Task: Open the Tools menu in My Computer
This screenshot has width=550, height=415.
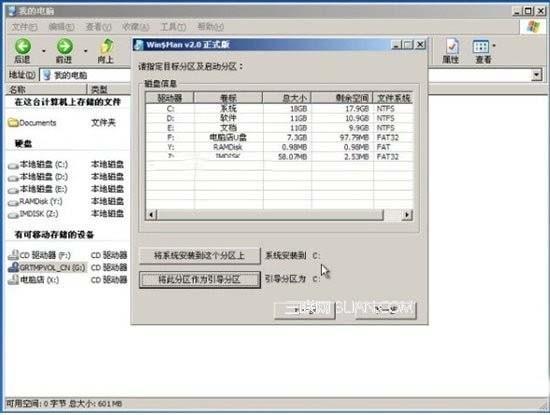Action: [173, 27]
